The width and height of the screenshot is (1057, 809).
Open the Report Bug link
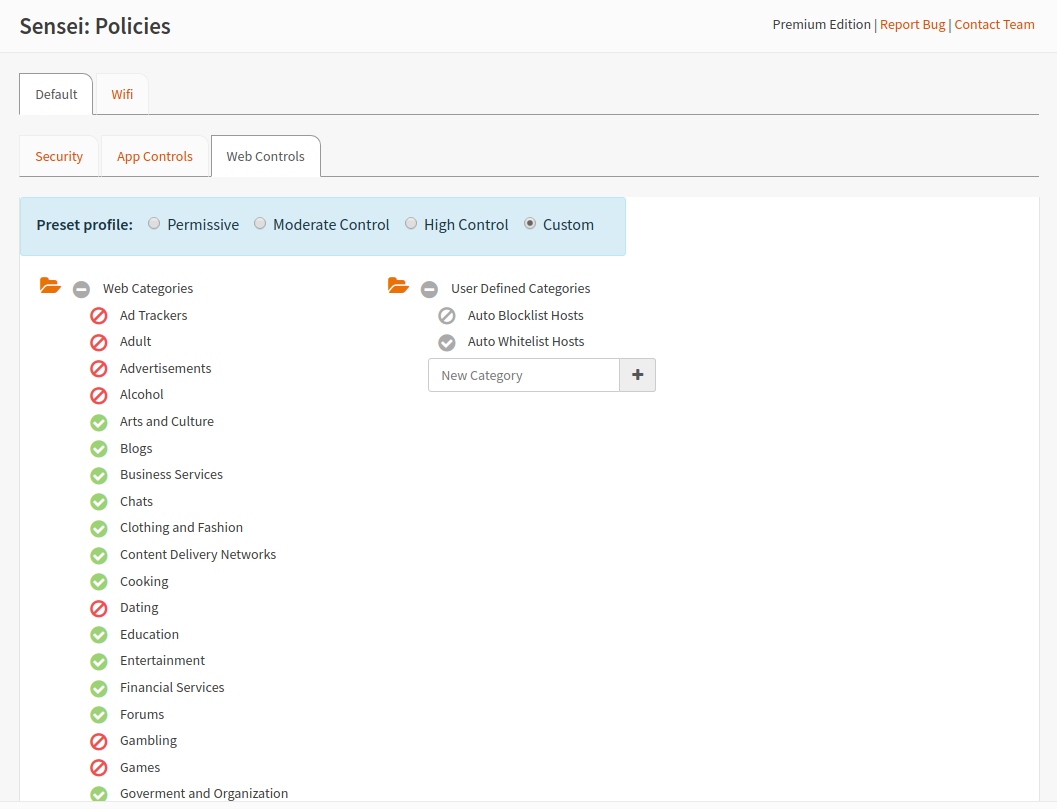[912, 24]
